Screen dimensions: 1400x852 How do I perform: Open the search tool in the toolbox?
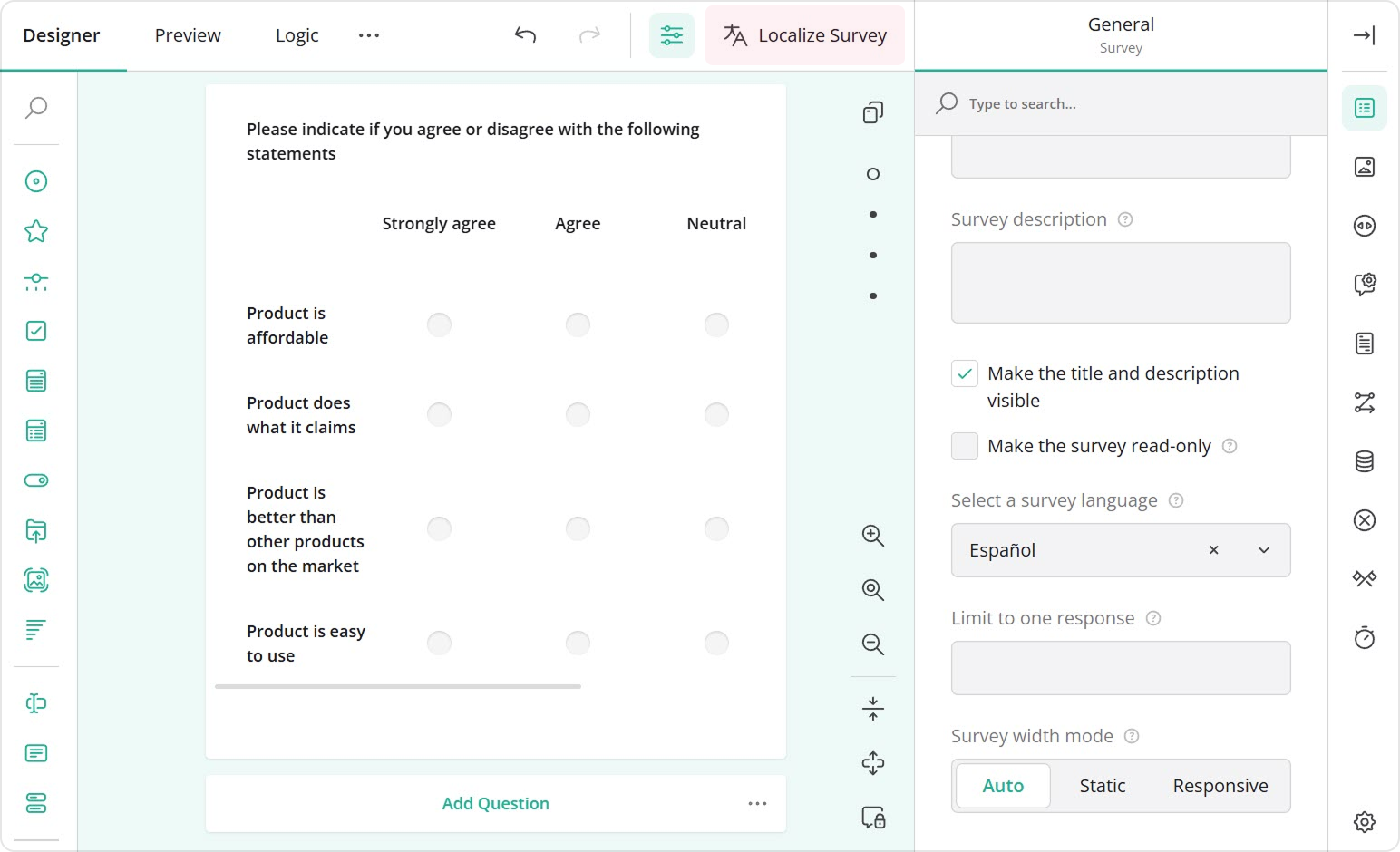point(36,107)
